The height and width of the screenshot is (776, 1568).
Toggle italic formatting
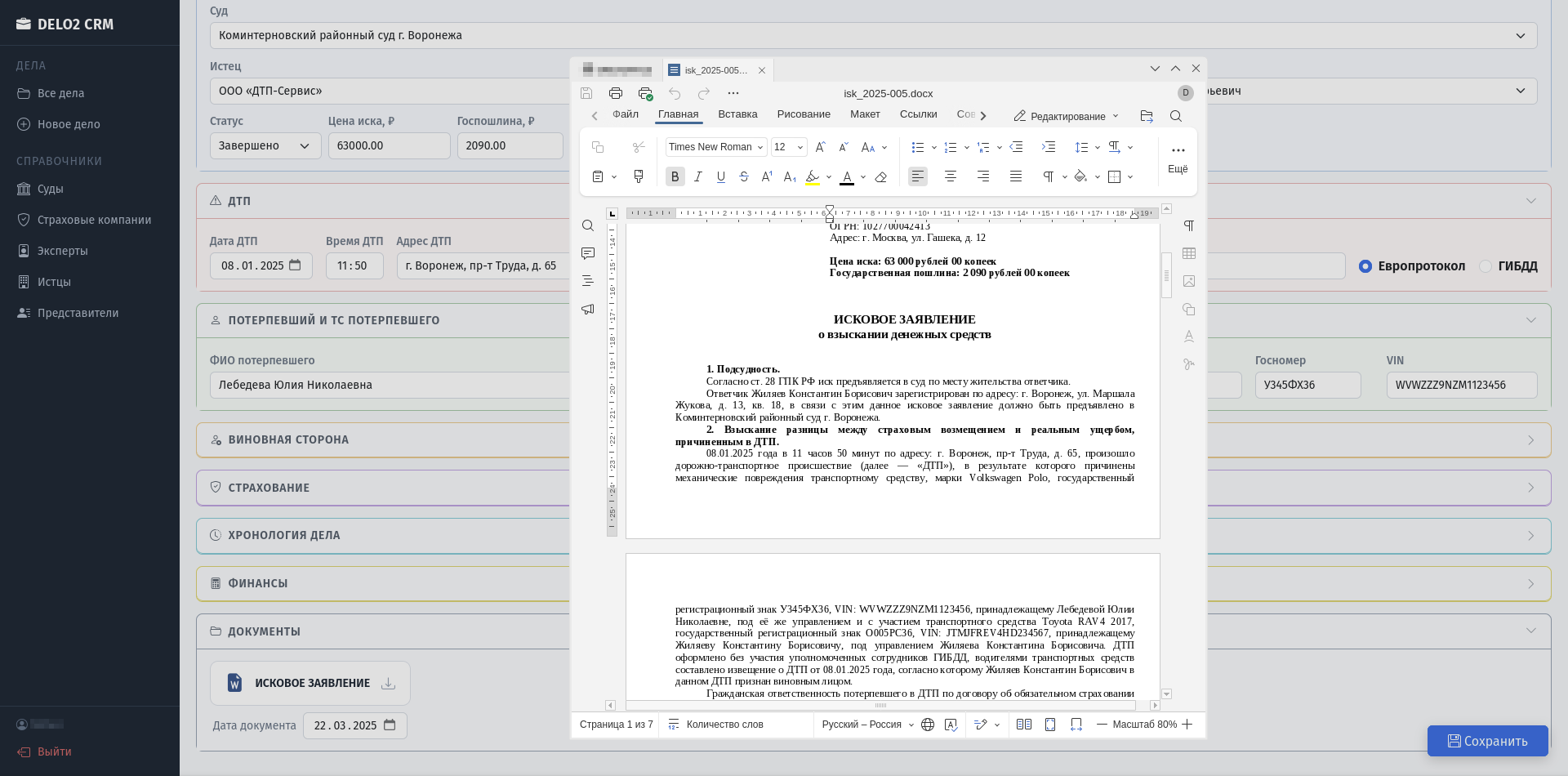coord(698,176)
